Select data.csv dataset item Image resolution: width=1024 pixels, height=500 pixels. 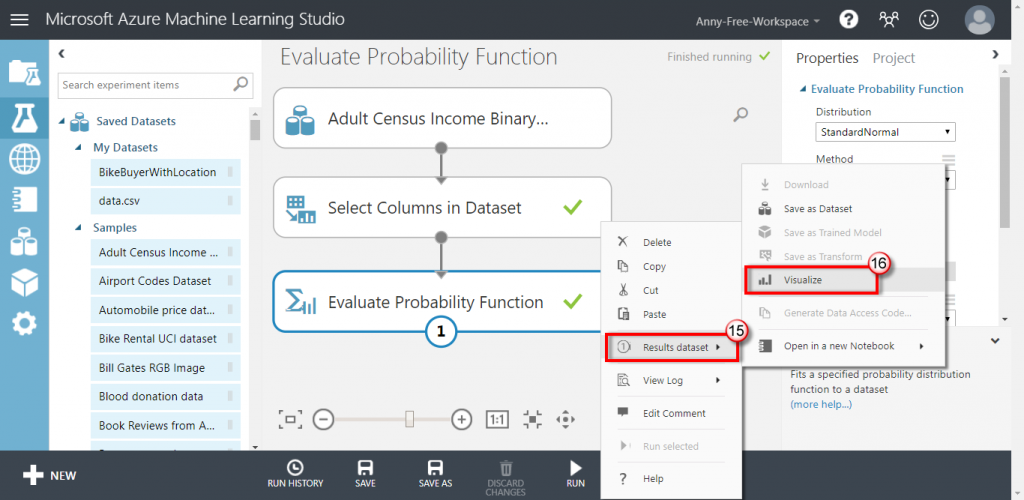click(x=166, y=202)
